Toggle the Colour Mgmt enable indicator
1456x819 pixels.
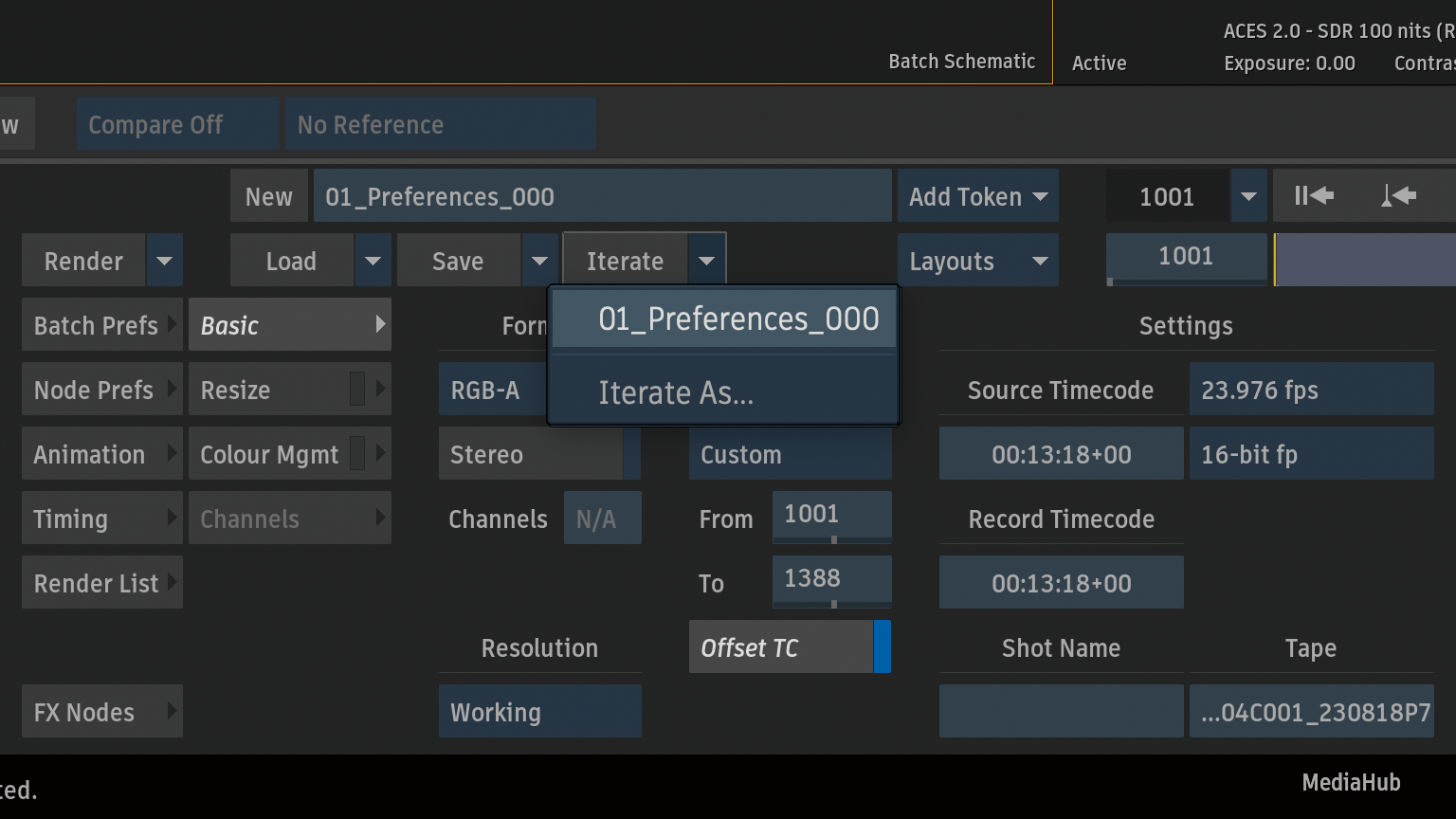[357, 454]
